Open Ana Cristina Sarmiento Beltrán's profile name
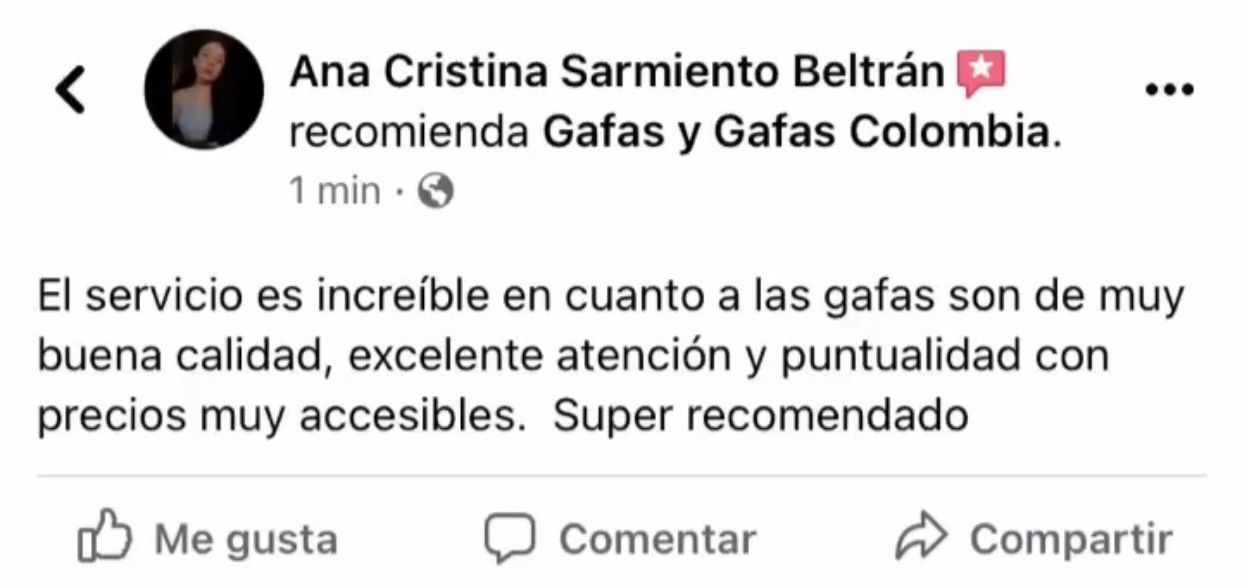This screenshot has height=588, width=1242. [x=617, y=72]
